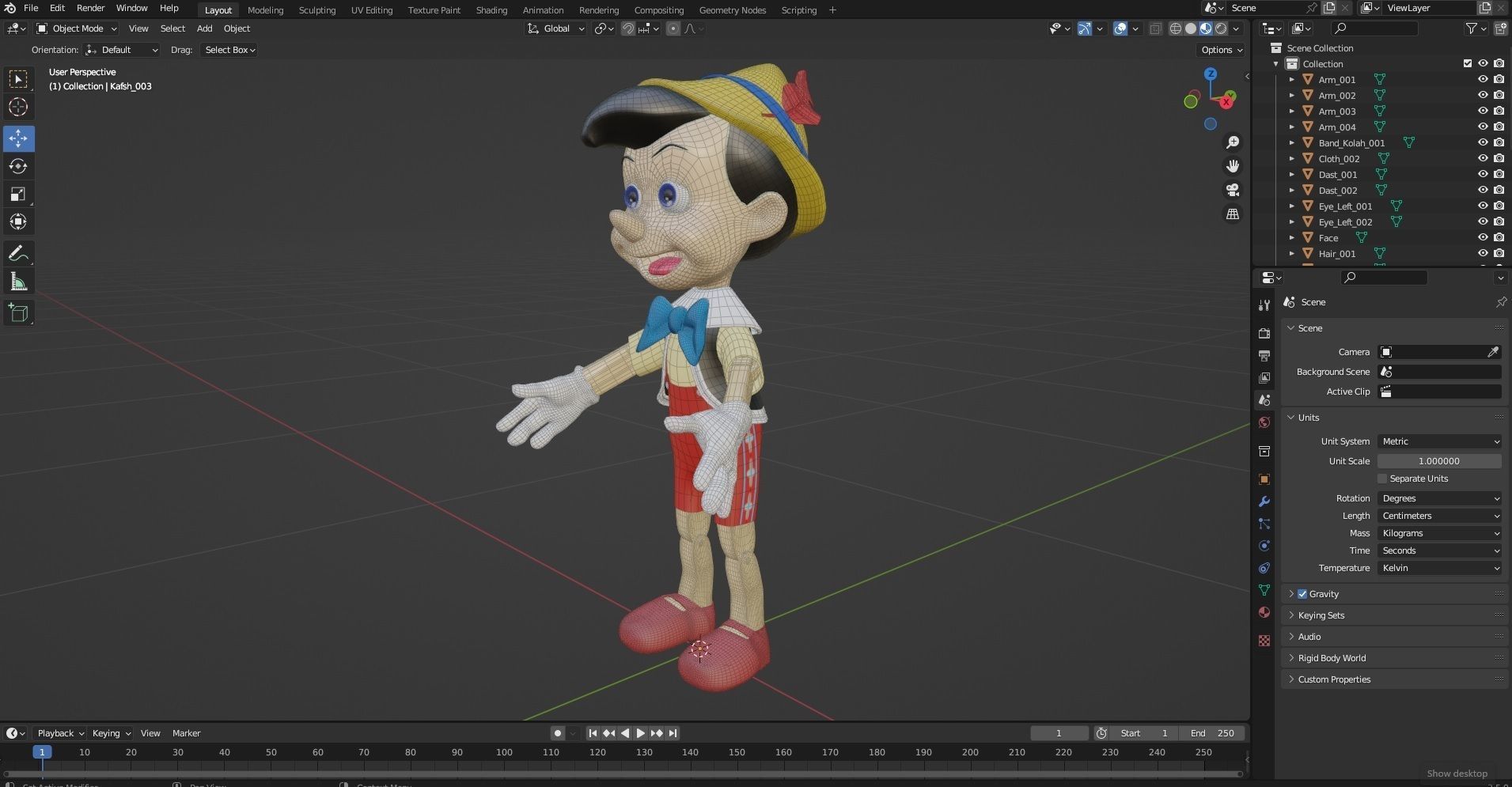Image resolution: width=1512 pixels, height=787 pixels.
Task: Toggle X-ray display in header
Action: [1155, 28]
